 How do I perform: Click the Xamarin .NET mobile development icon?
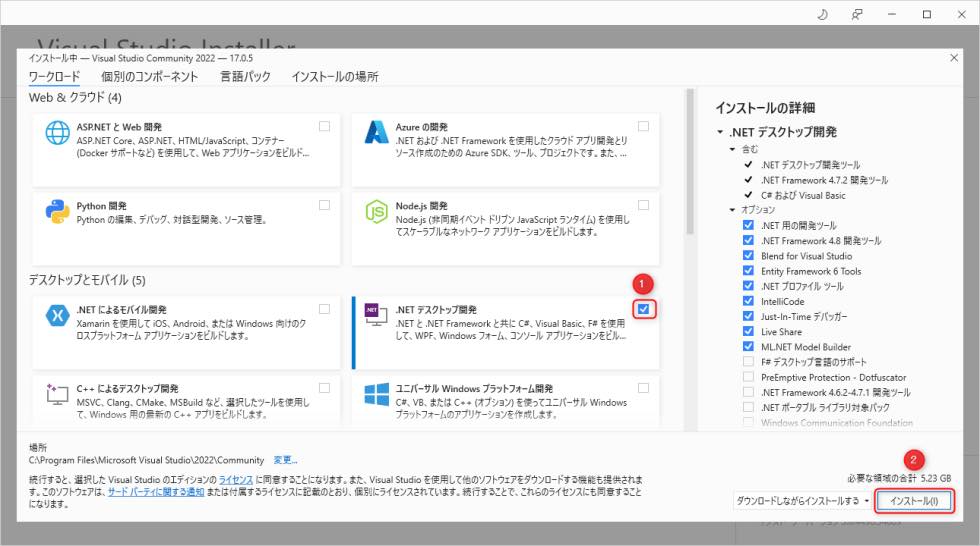click(56, 316)
